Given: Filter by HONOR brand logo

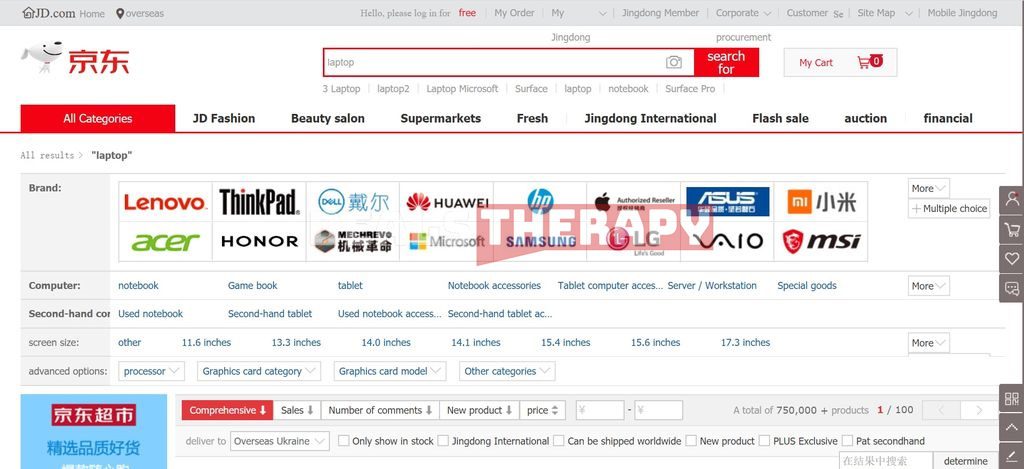Looking at the screenshot, I should coord(259,242).
